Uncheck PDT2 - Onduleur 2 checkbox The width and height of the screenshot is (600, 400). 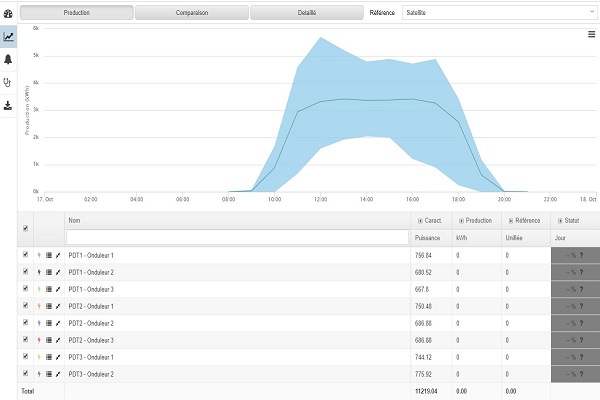(26, 322)
